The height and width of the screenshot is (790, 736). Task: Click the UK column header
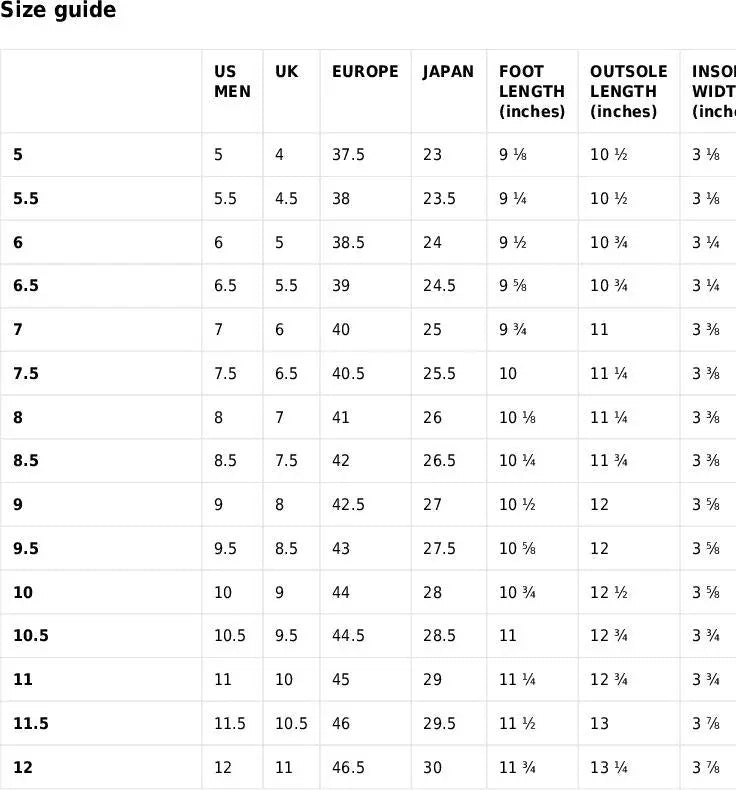click(x=286, y=72)
